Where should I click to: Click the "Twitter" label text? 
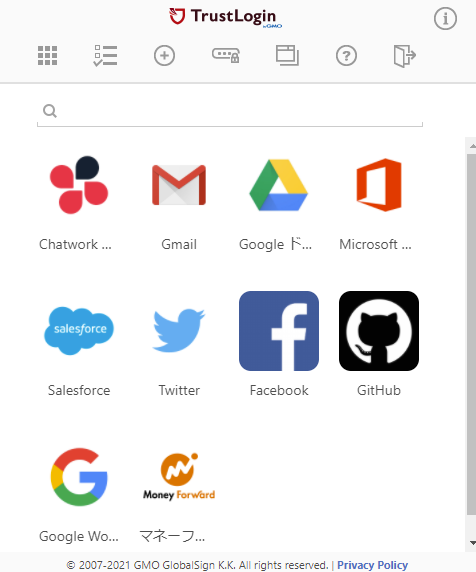[x=179, y=390]
